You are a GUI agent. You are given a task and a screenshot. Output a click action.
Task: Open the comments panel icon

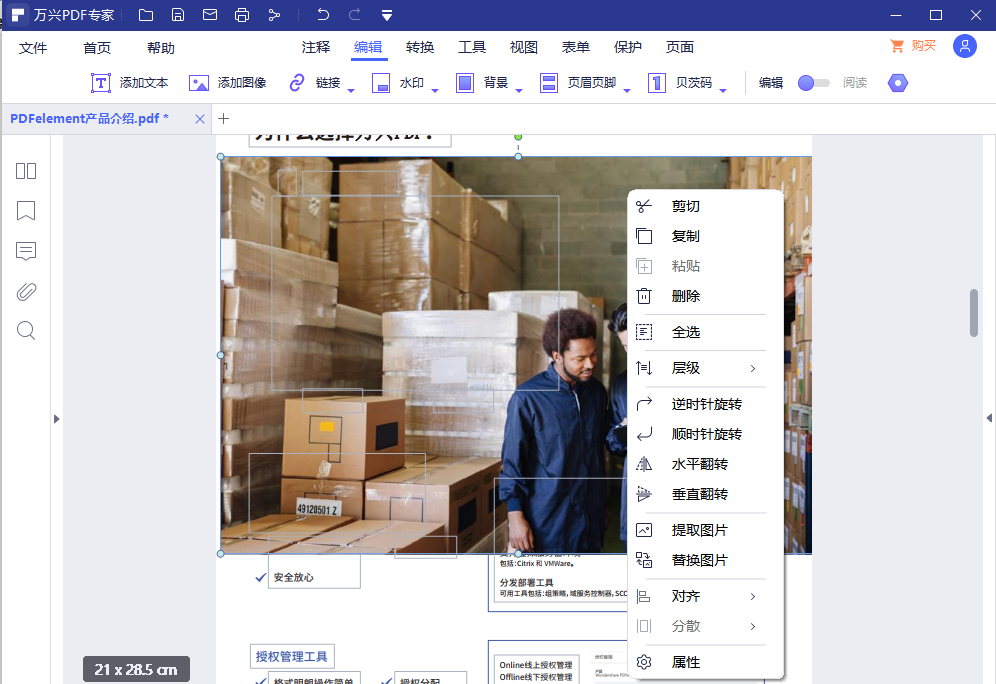click(x=25, y=251)
